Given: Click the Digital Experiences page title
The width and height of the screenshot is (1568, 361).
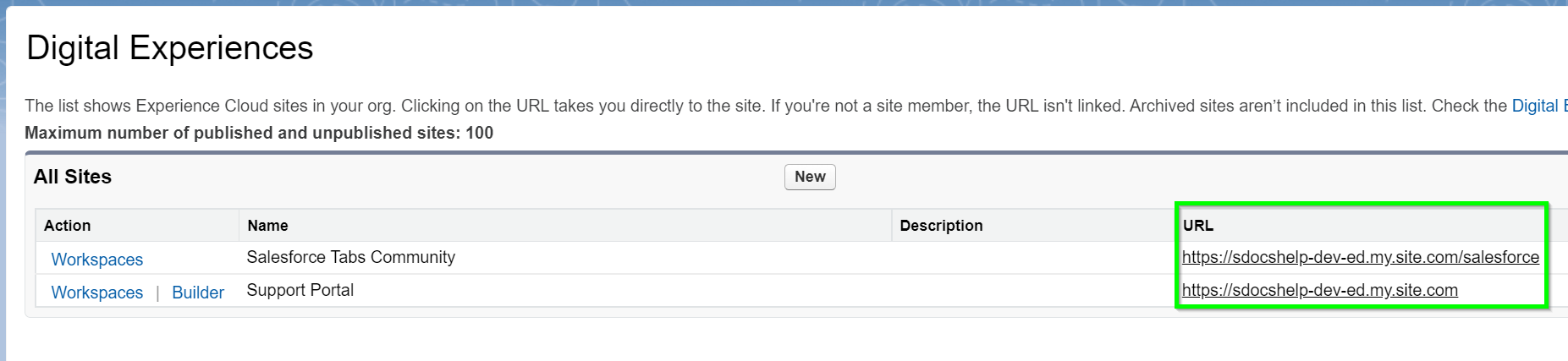Looking at the screenshot, I should 170,48.
